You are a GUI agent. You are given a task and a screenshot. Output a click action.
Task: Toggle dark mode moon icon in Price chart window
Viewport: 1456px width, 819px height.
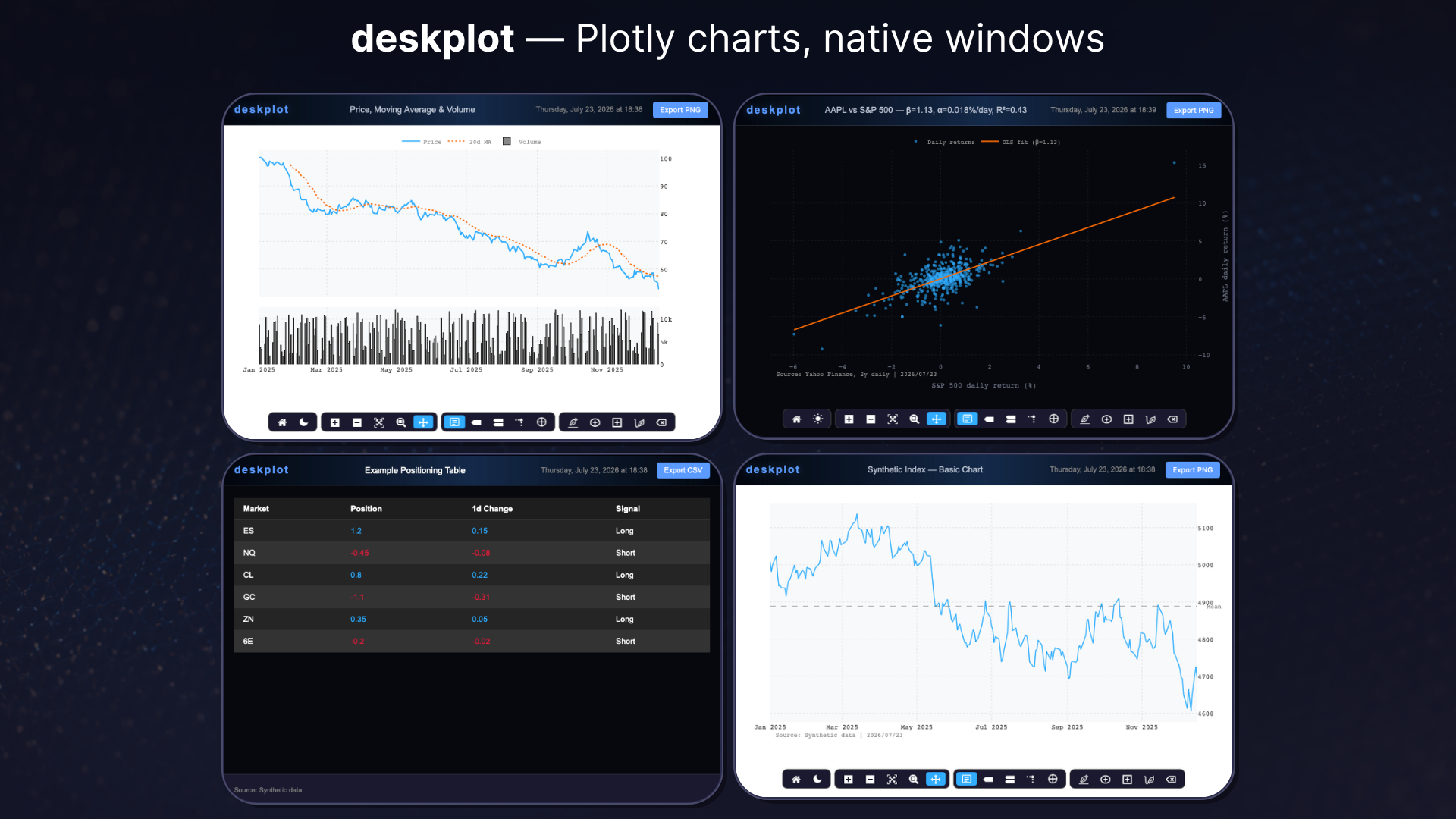(304, 422)
